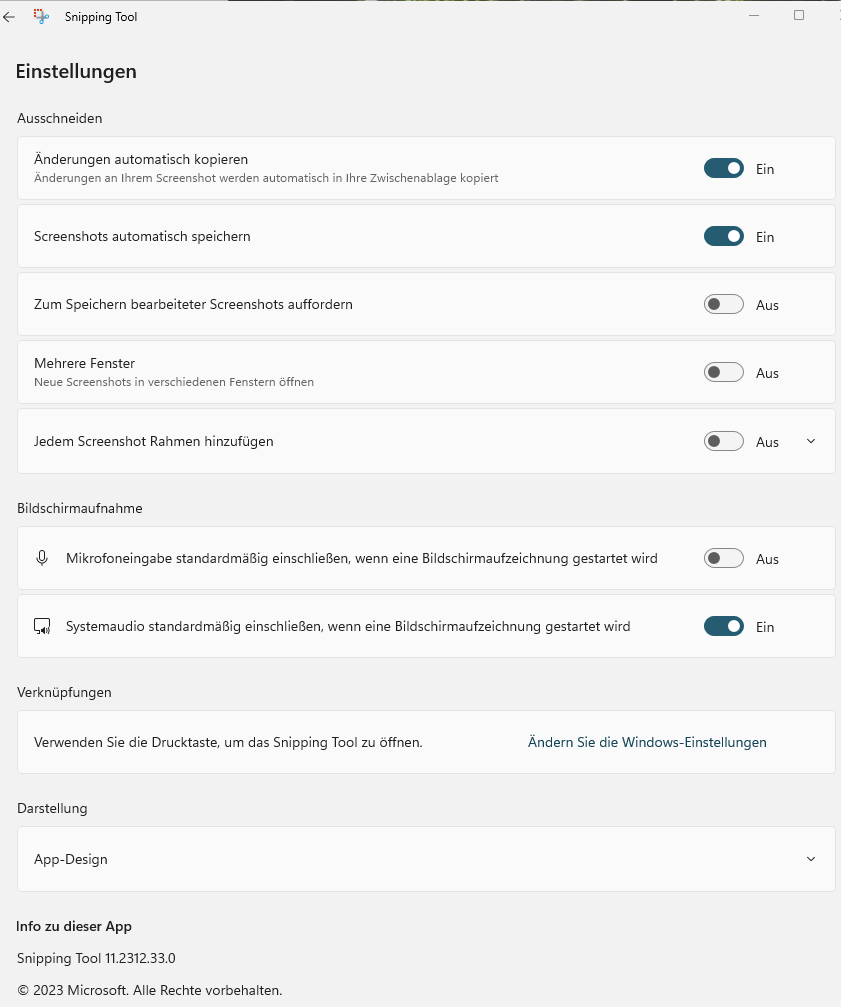
Task: Turn on the 'Mehrere Fenster' switch
Action: pos(723,373)
